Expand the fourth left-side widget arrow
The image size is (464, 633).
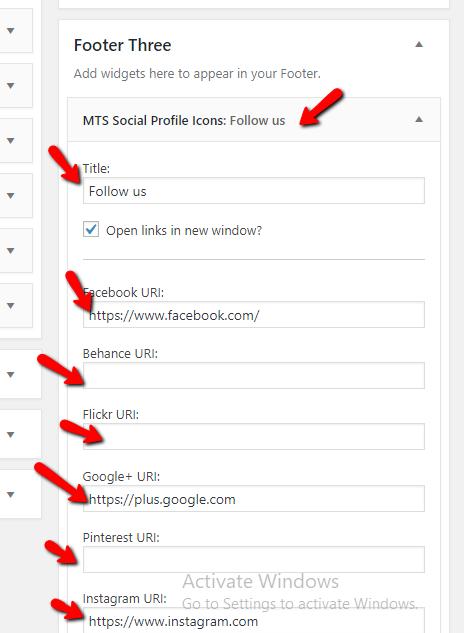(x=11, y=196)
